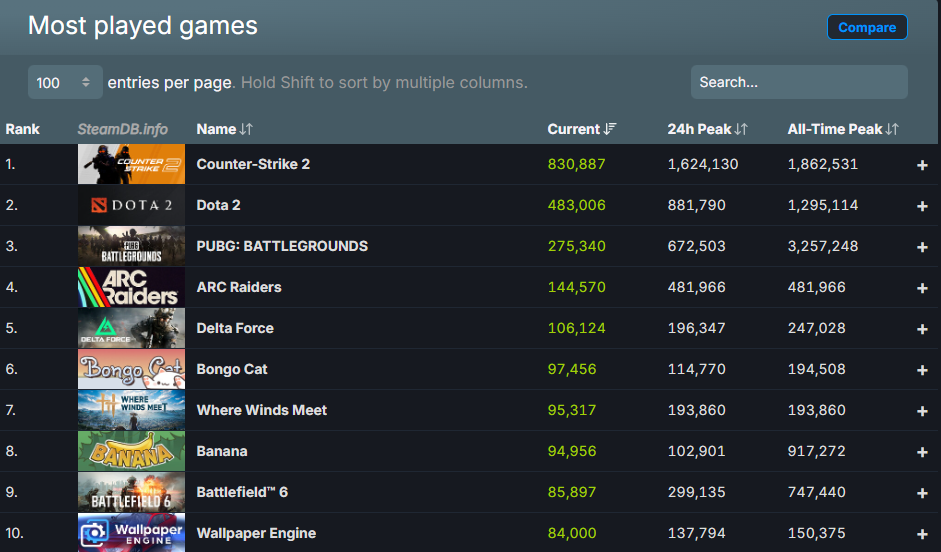Click the plus icon in Dota 2 row
The image size is (941, 552).
click(922, 206)
